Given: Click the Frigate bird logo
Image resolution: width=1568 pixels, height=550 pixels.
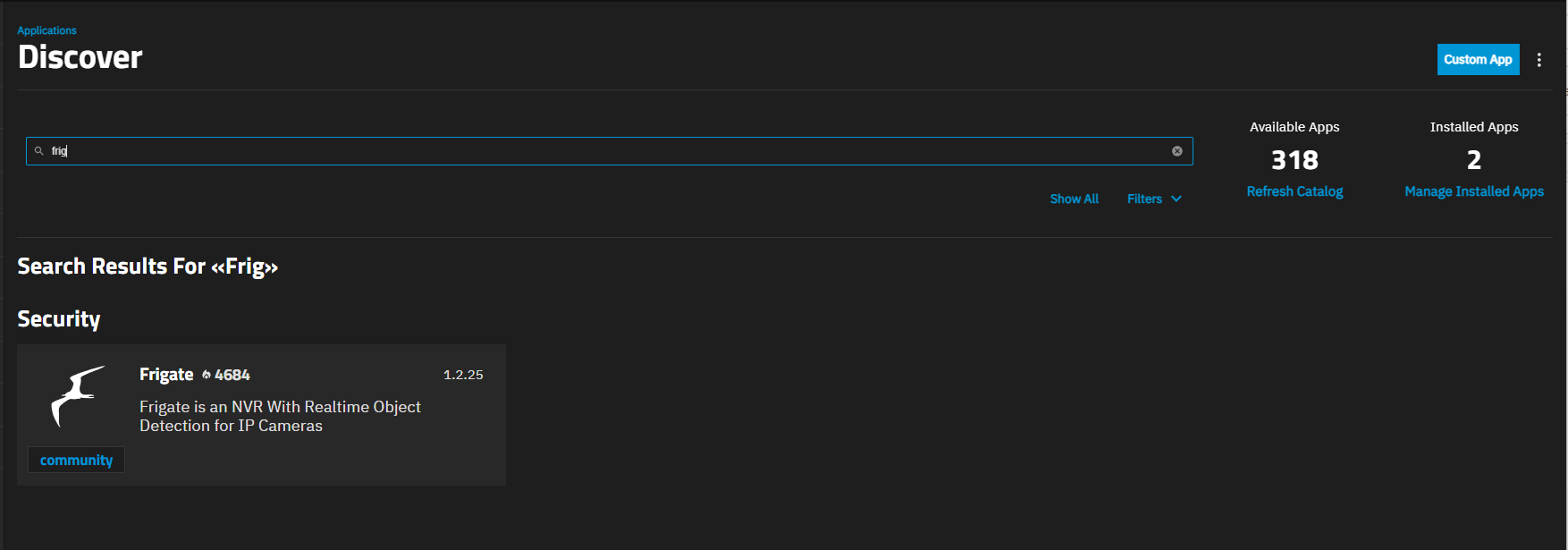Looking at the screenshot, I should pyautogui.click(x=77, y=396).
